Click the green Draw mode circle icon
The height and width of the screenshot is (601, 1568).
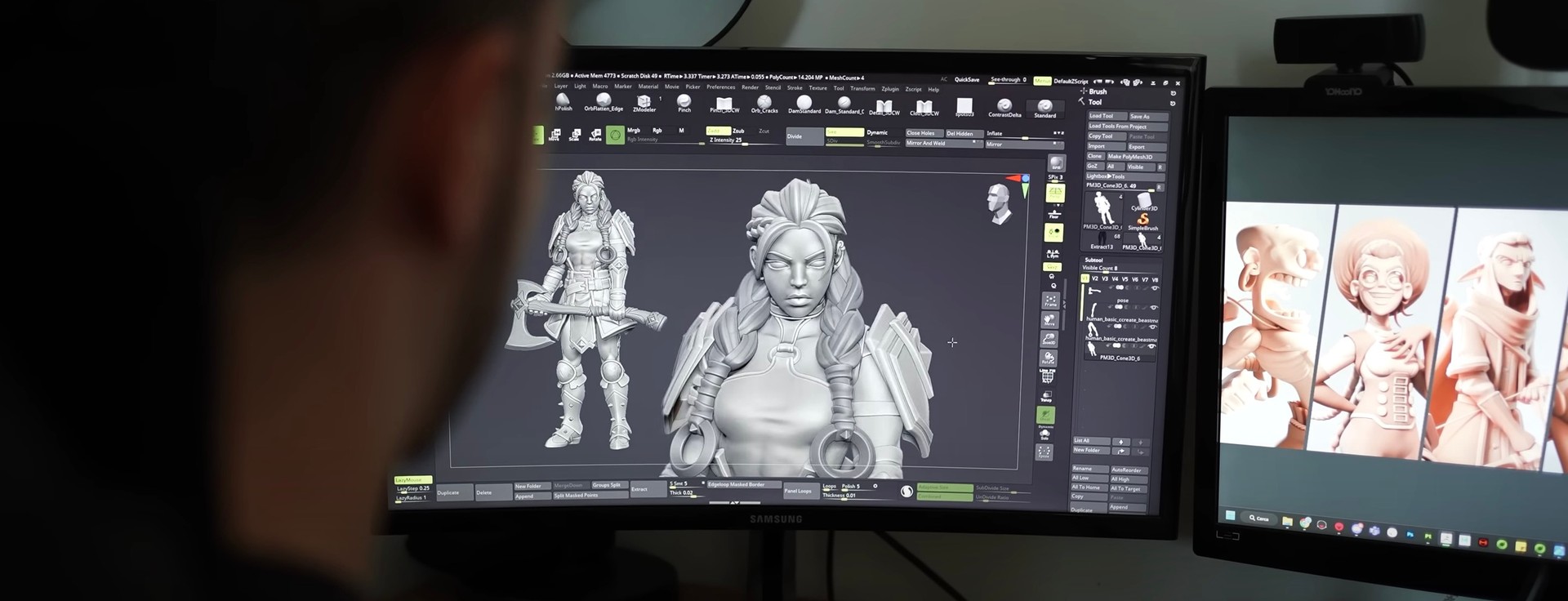click(616, 135)
